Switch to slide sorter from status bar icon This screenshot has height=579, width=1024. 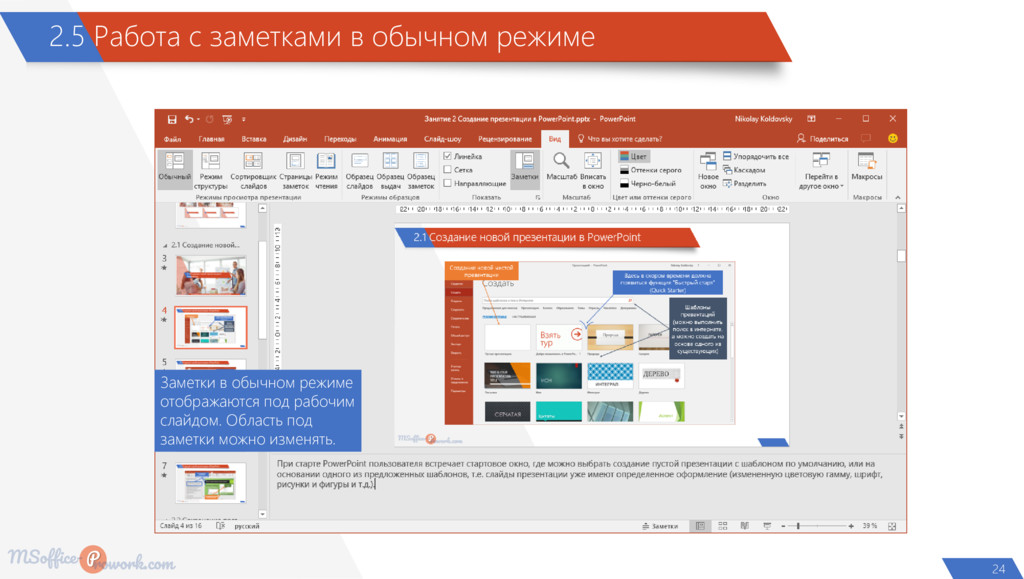click(722, 525)
